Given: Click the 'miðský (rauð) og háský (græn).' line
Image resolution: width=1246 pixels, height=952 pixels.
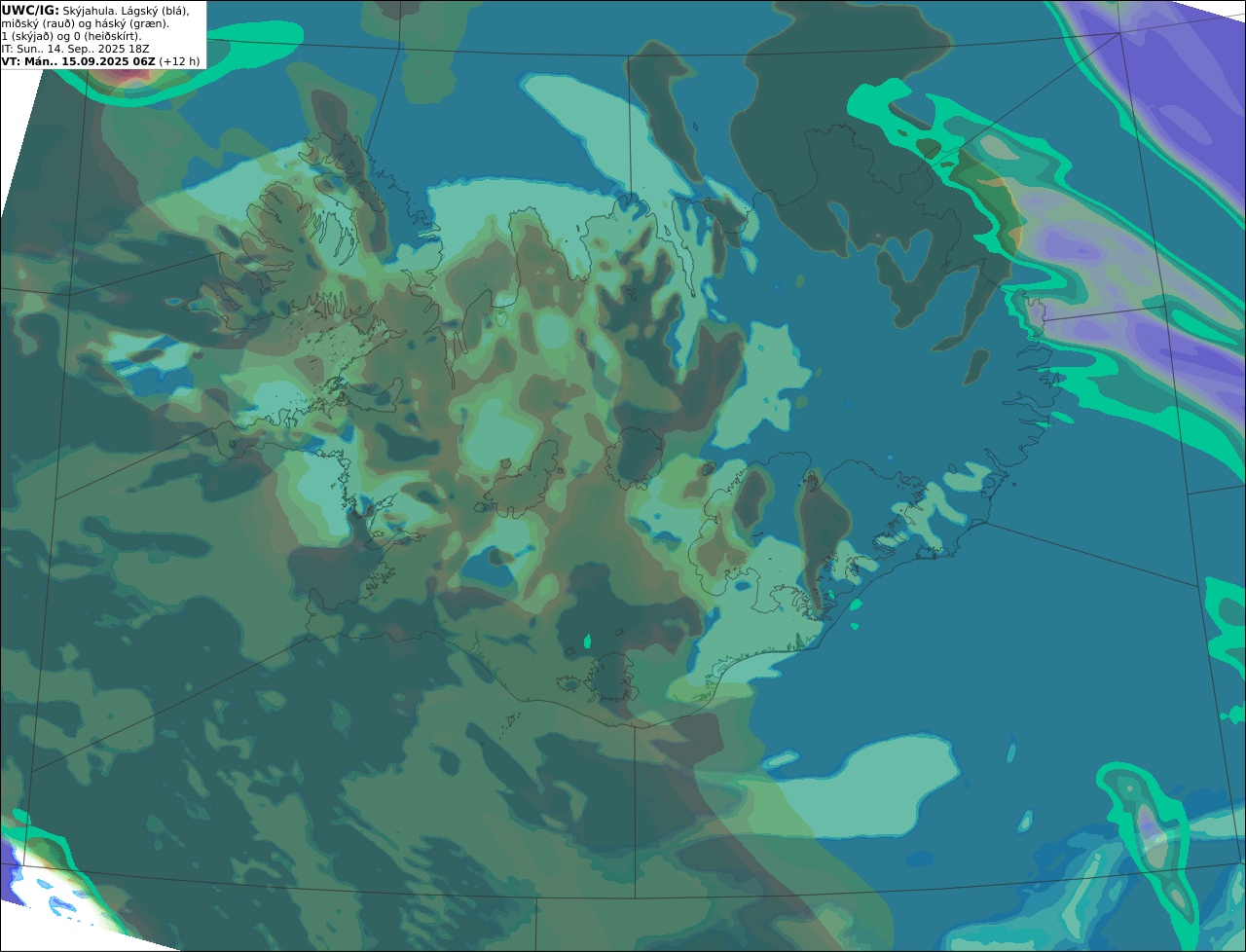Looking at the screenshot, I should click(85, 23).
